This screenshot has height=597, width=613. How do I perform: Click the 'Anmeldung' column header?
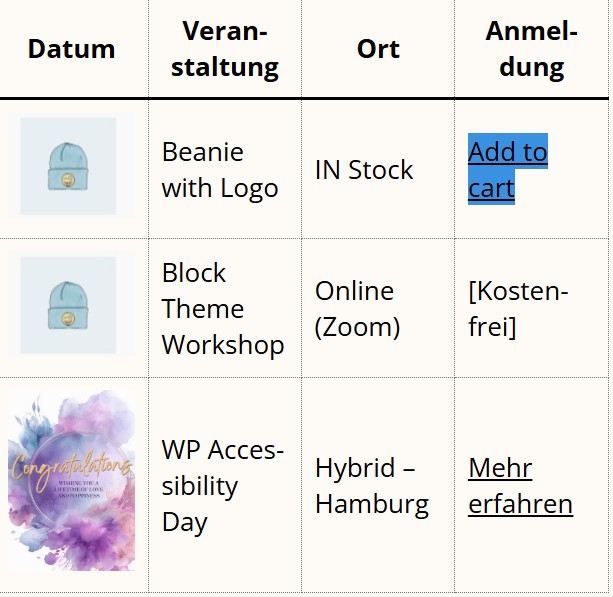coord(532,49)
